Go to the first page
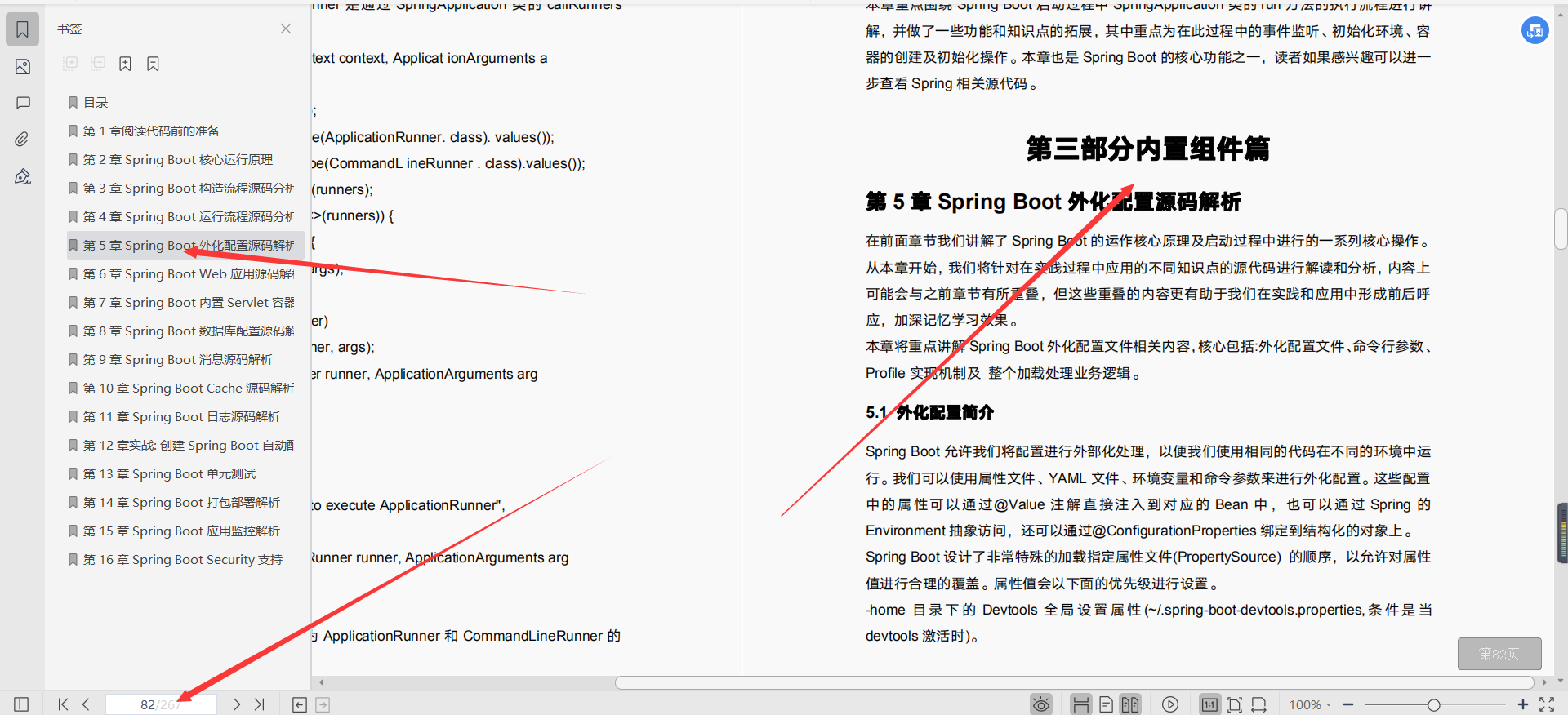Screen dimensions: 1568x715 tap(63, 704)
